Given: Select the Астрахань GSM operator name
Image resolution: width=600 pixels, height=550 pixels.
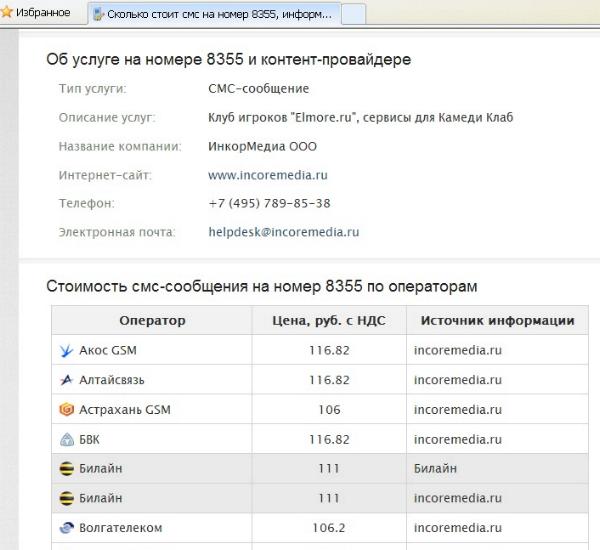Looking at the screenshot, I should pyautogui.click(x=125, y=410).
